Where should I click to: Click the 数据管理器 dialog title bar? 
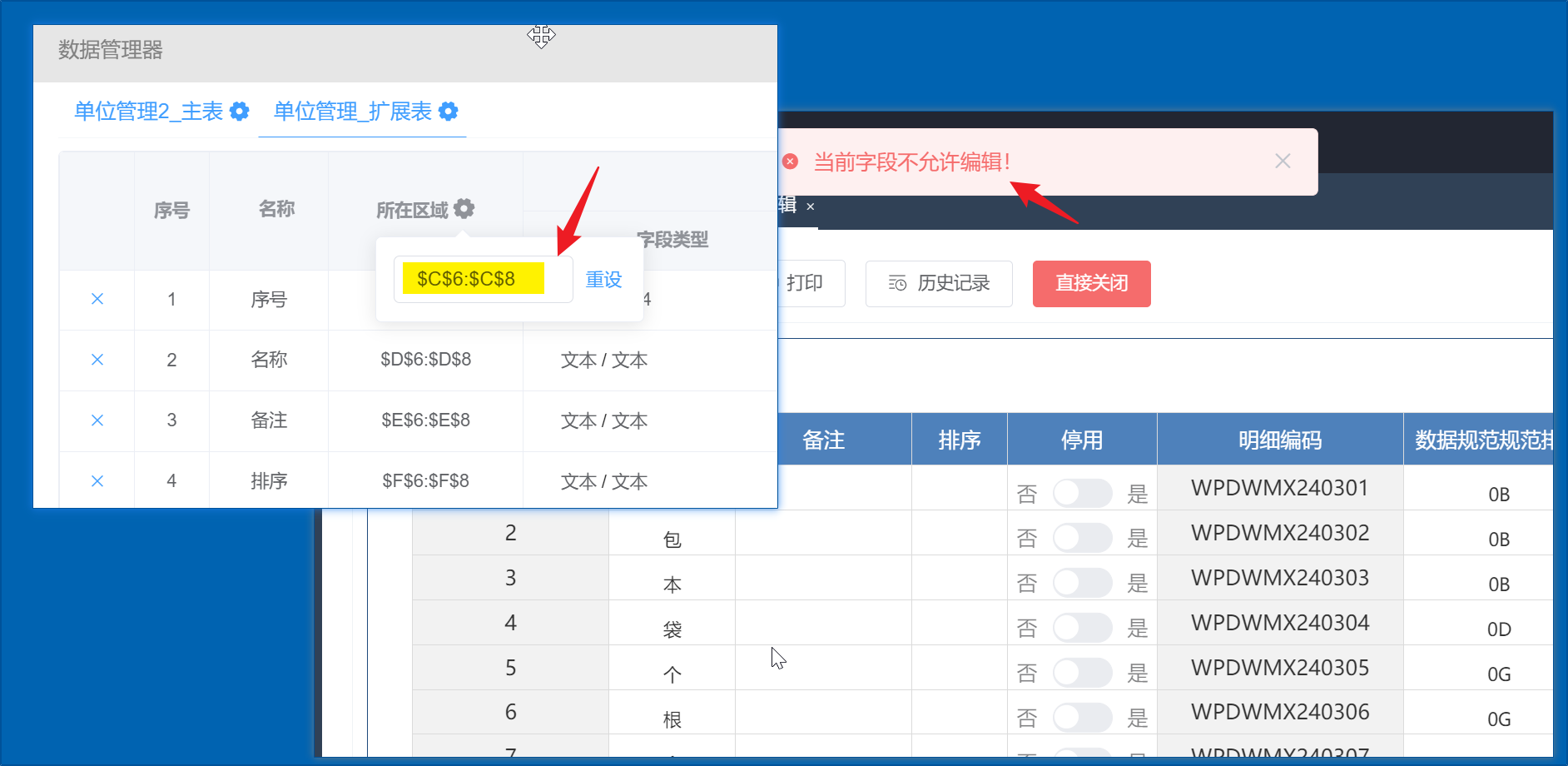click(x=405, y=52)
